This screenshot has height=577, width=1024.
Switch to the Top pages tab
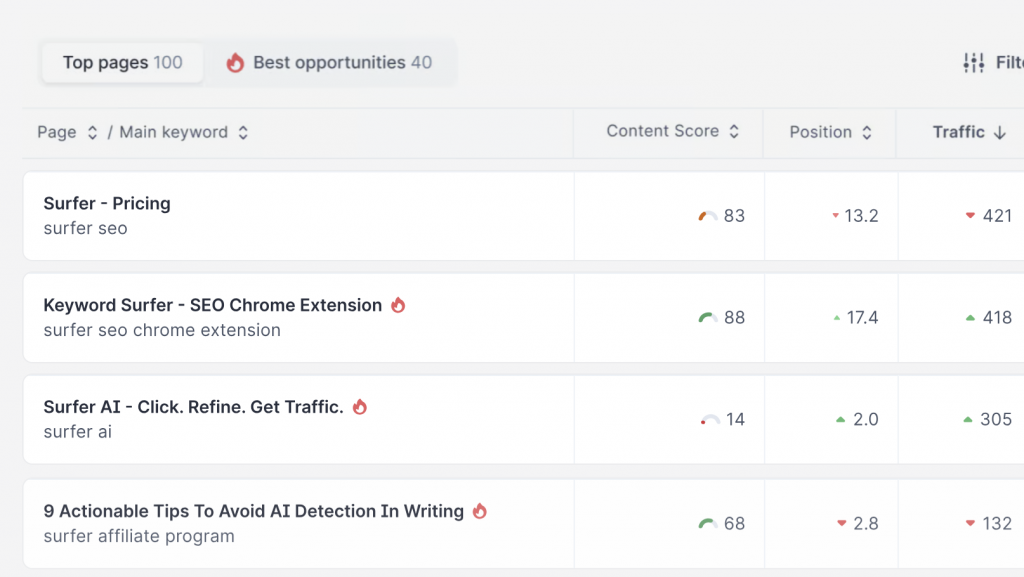(x=122, y=63)
